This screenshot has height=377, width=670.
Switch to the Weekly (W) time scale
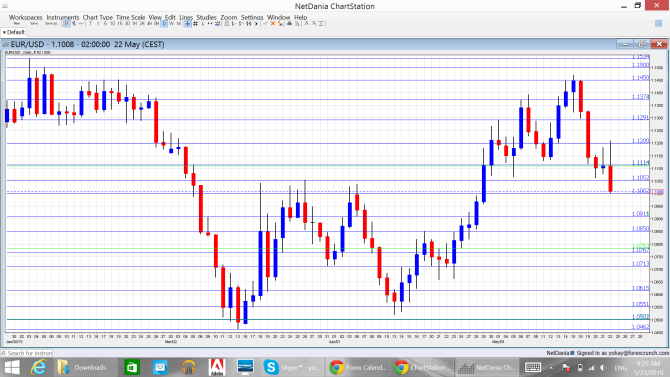point(171,24)
